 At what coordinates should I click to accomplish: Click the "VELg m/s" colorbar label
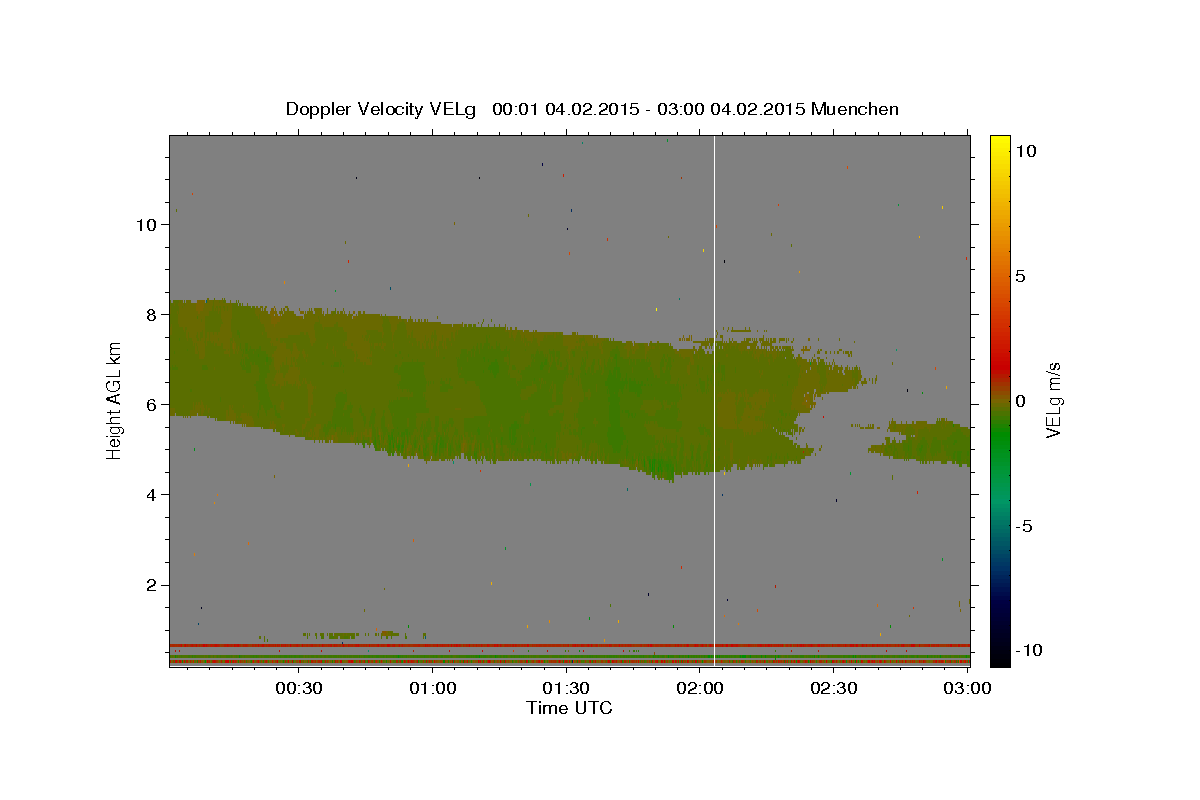(1053, 400)
